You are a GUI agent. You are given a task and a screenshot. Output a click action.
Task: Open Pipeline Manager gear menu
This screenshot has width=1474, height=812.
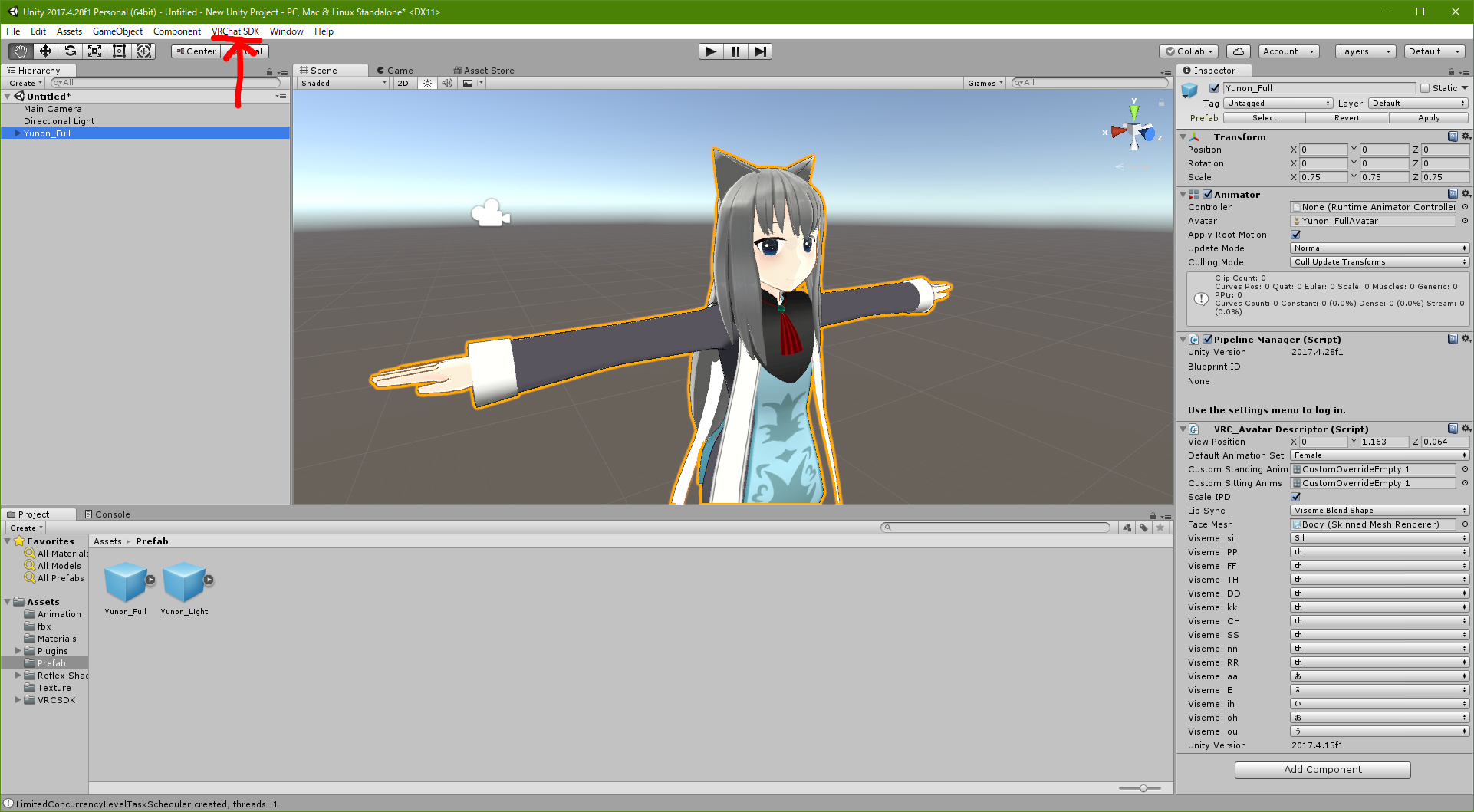click(1466, 339)
